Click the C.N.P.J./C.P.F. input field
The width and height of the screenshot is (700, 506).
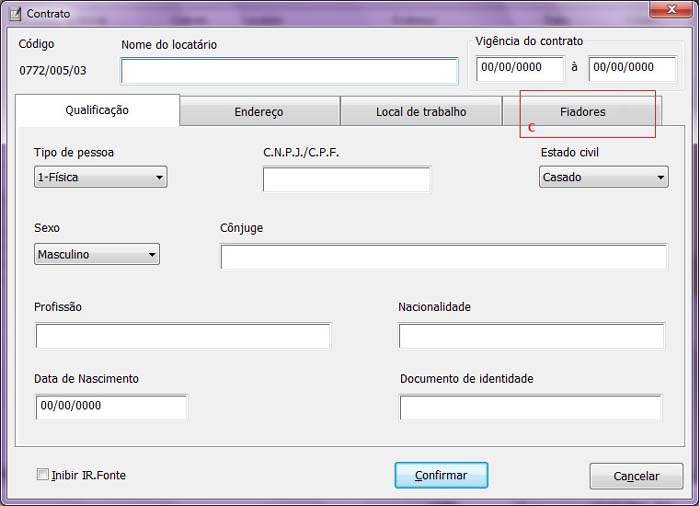coord(346,180)
